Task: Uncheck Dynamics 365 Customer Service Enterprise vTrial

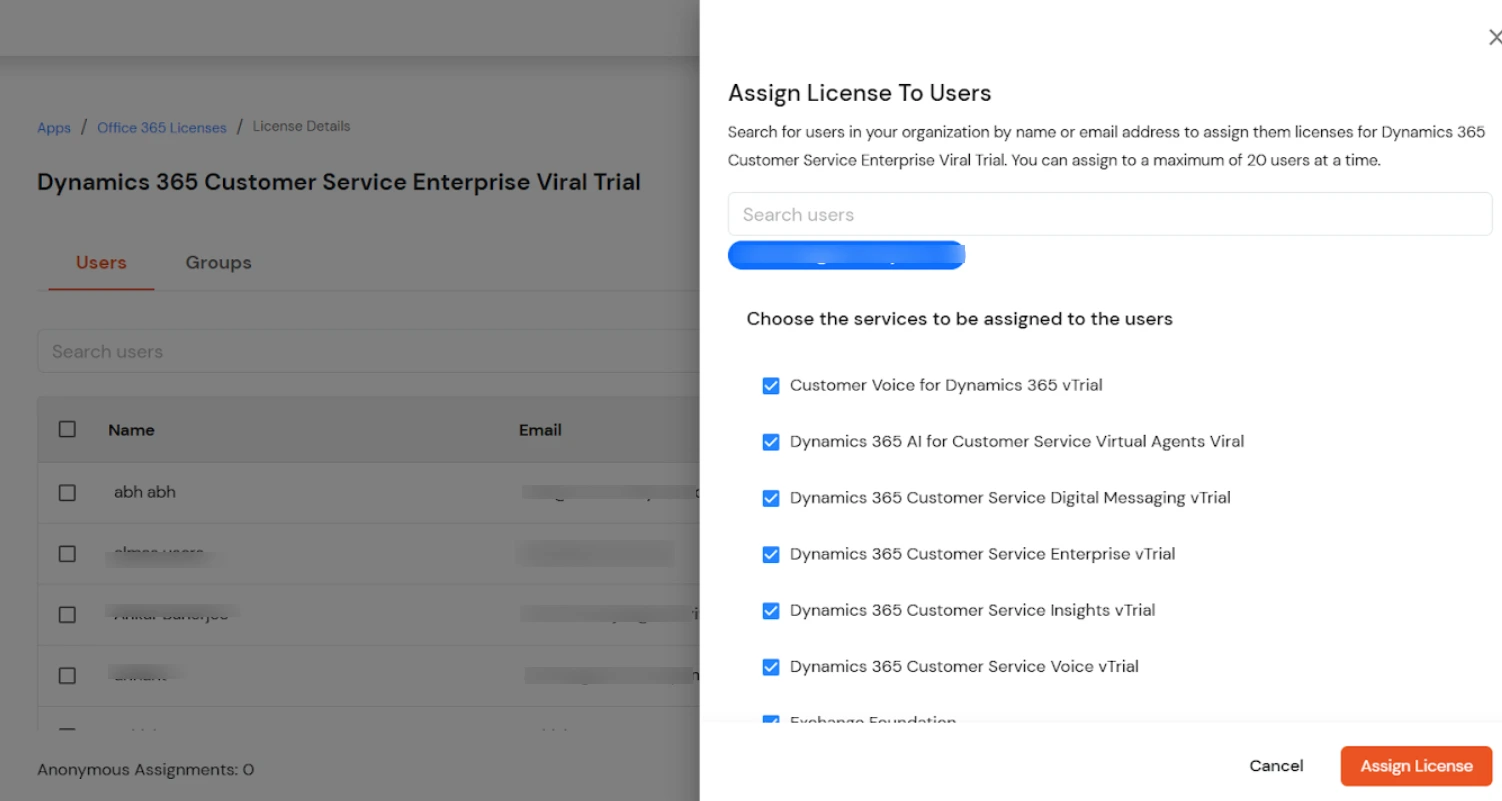Action: pyautogui.click(x=771, y=553)
